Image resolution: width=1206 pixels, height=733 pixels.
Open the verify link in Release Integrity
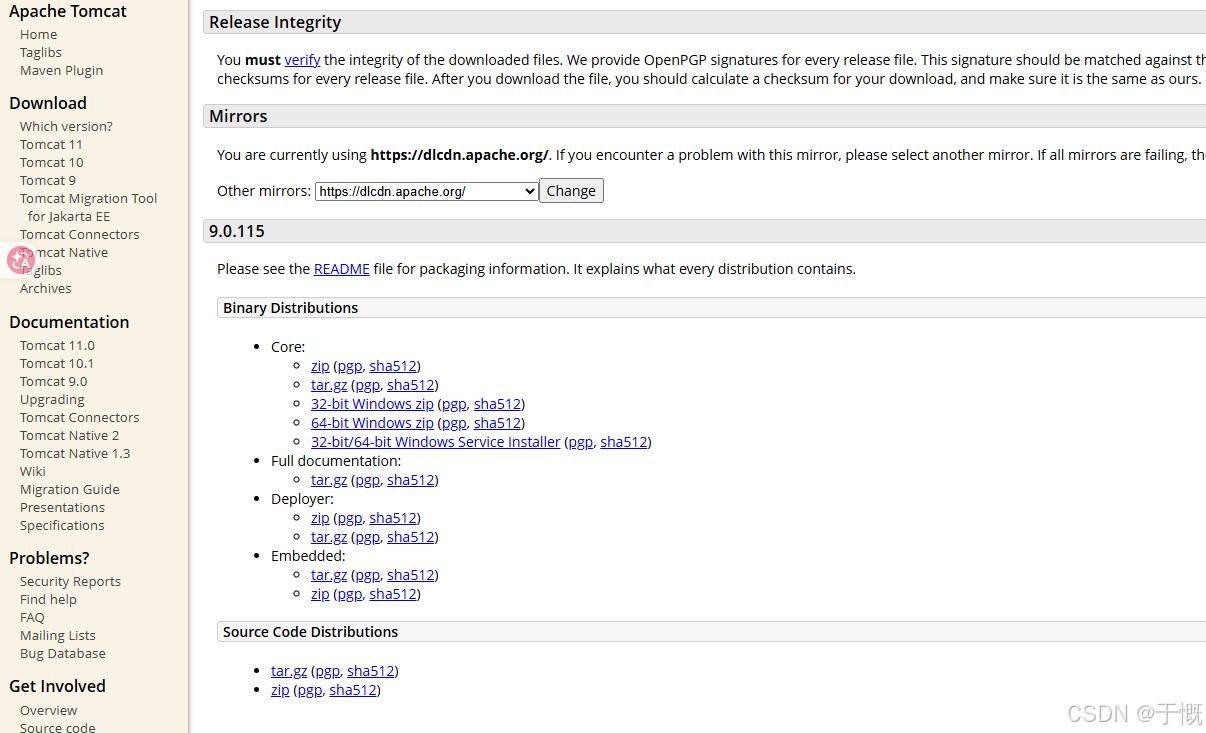pos(302,60)
